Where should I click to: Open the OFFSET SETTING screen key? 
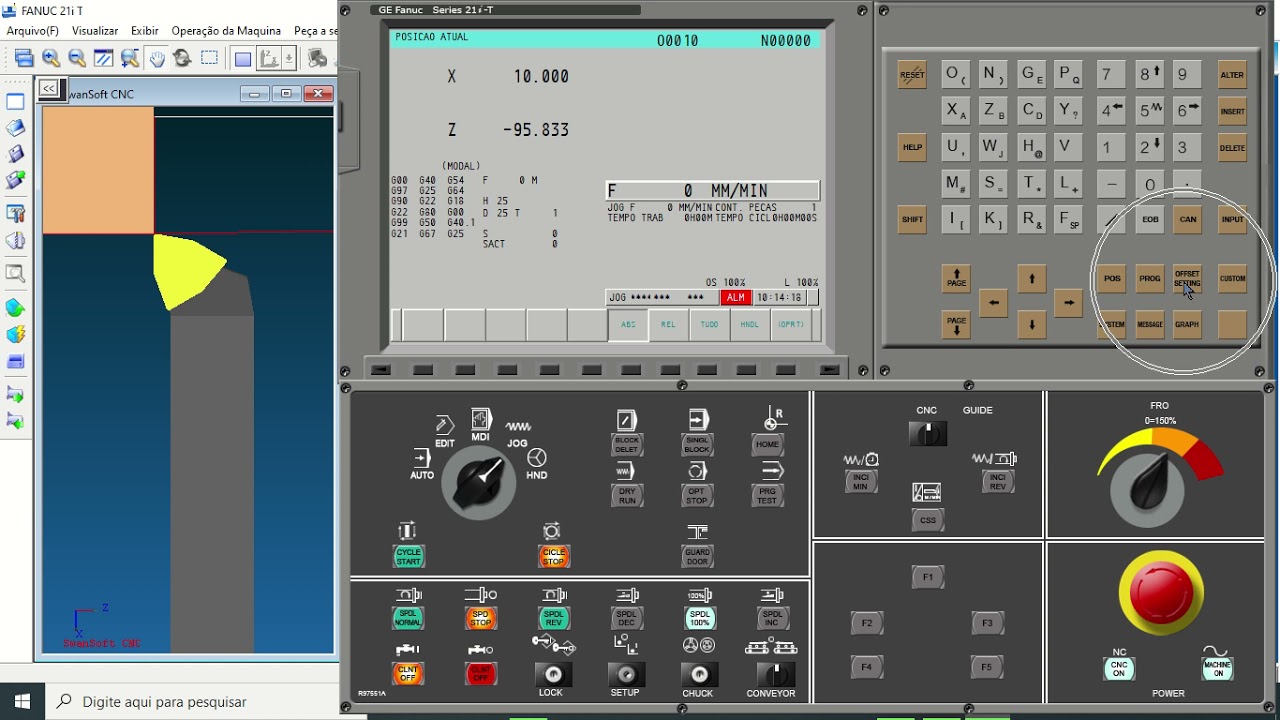1187,279
